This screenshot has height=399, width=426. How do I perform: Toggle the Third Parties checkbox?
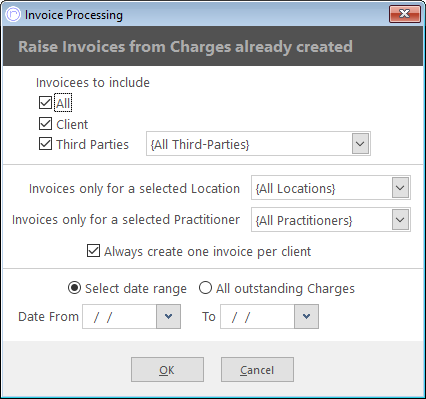tap(45, 144)
